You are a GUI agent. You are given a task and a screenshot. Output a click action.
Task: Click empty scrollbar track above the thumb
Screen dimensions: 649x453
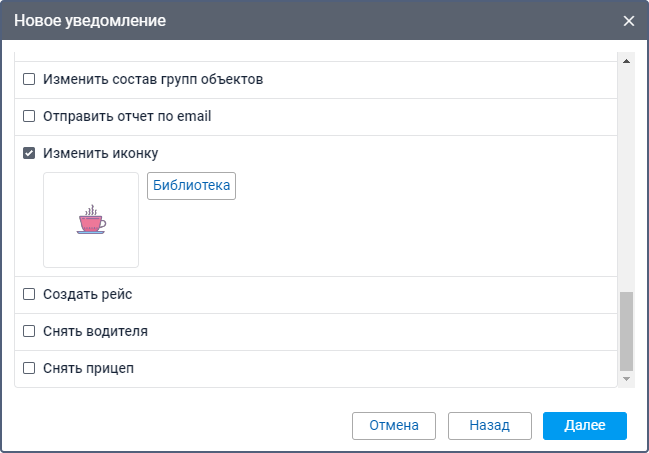(627, 180)
